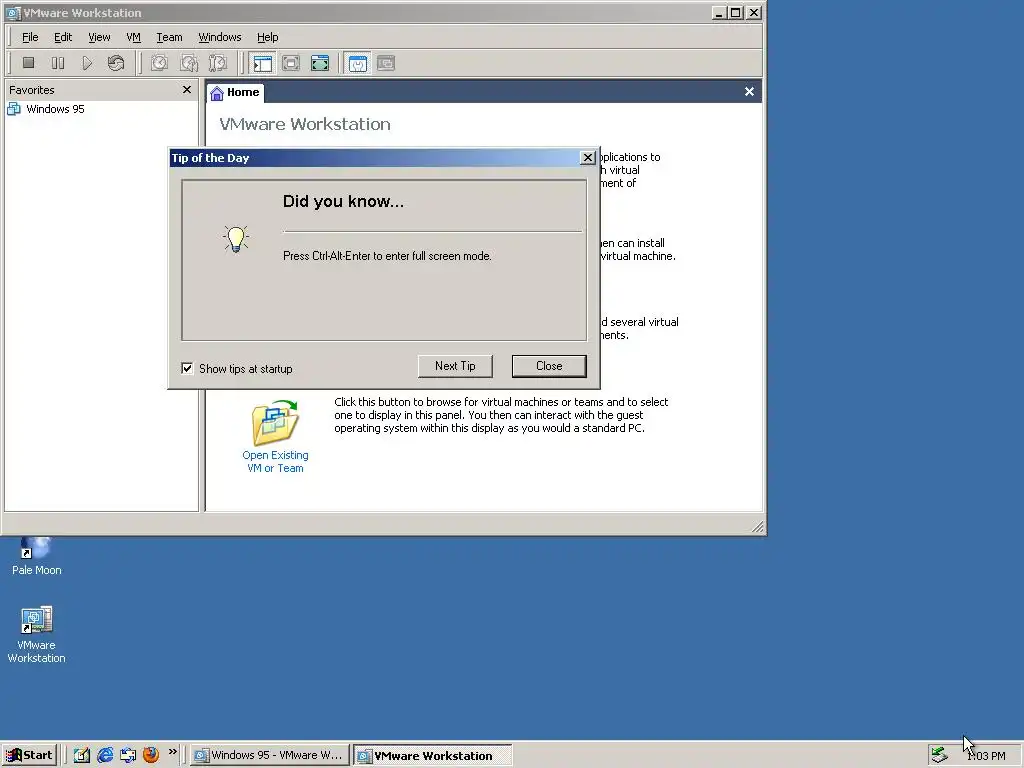1024x768 pixels.
Task: Close the Tip of the Day dialog with the X
Action: [x=588, y=157]
